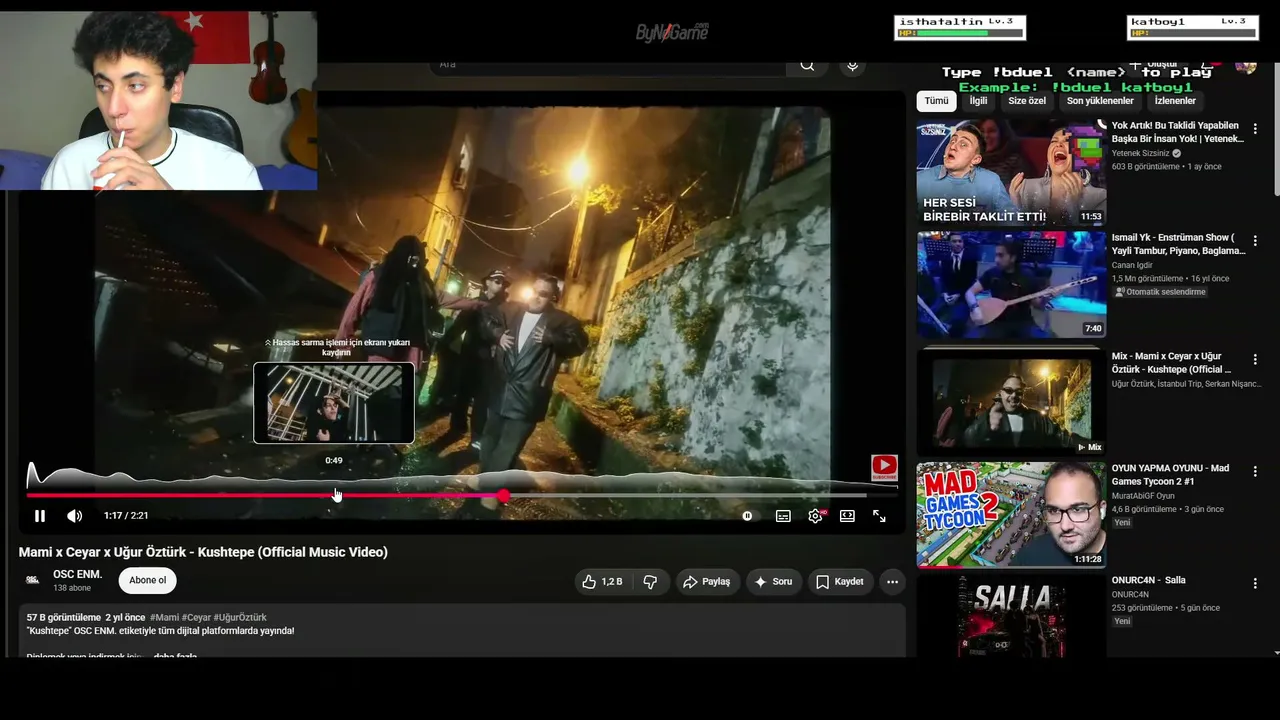Open the player settings gear
Image resolution: width=1280 pixels, height=720 pixels.
pyautogui.click(x=816, y=516)
